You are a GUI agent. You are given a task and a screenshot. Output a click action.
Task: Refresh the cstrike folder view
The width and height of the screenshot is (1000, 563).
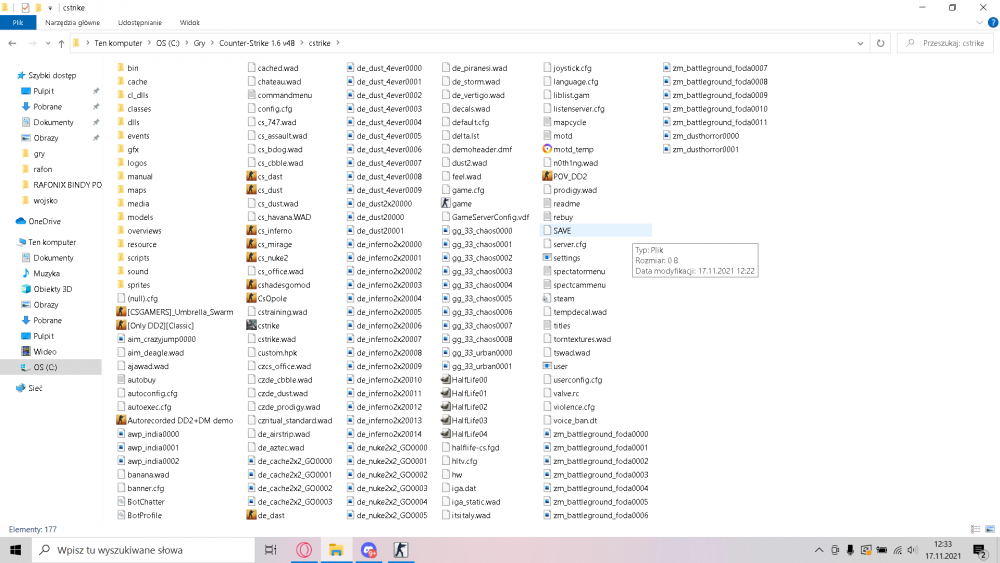tap(880, 43)
